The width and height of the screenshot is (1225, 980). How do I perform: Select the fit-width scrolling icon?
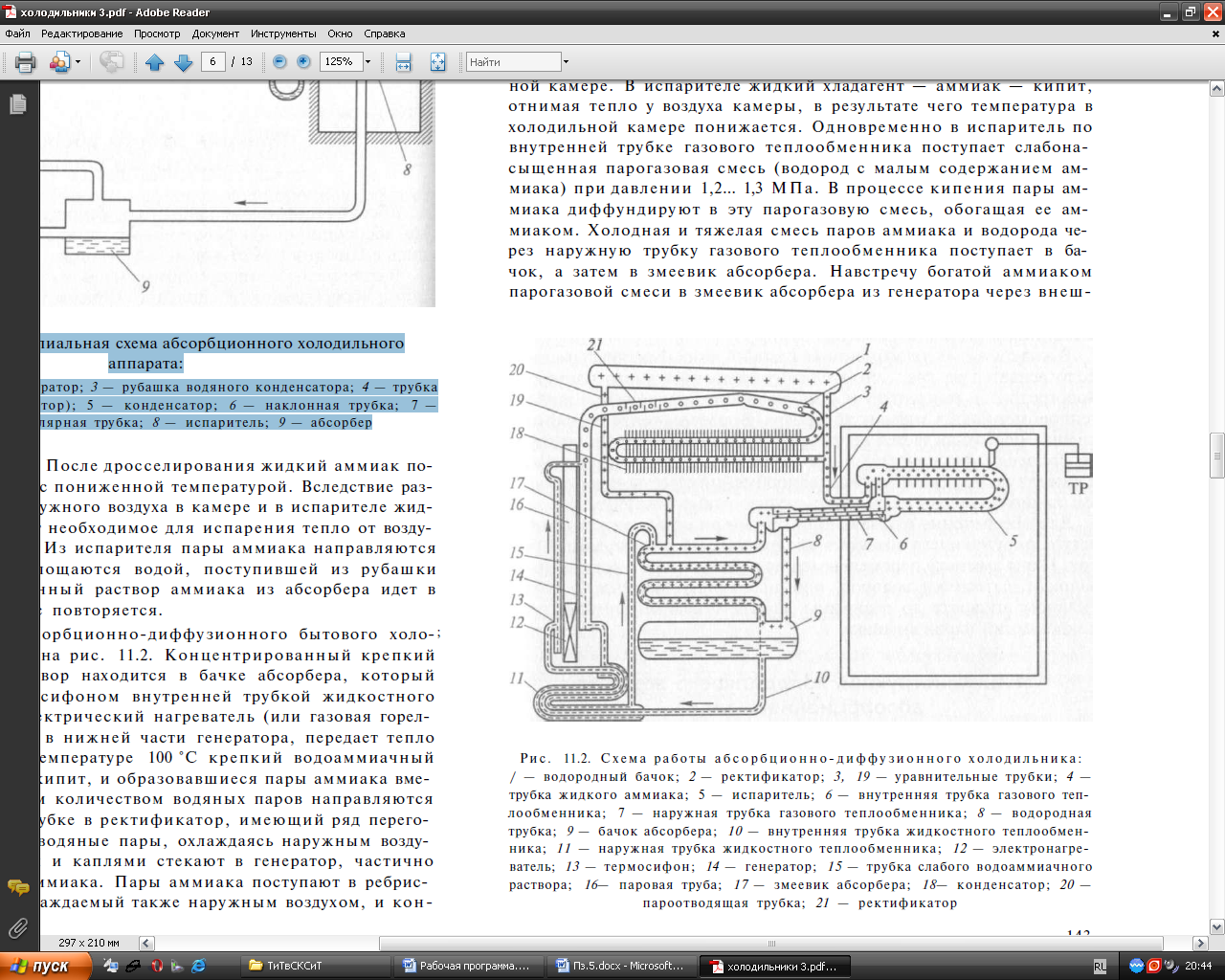point(404,62)
